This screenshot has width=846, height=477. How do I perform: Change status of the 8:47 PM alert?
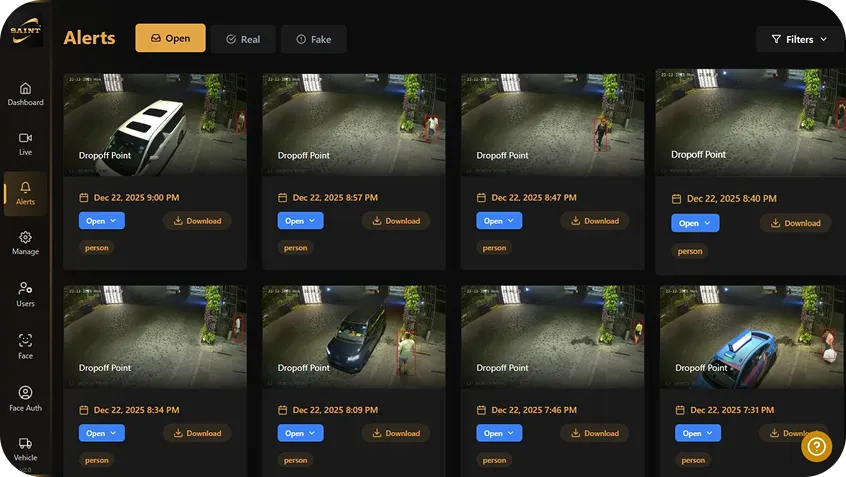pos(499,221)
